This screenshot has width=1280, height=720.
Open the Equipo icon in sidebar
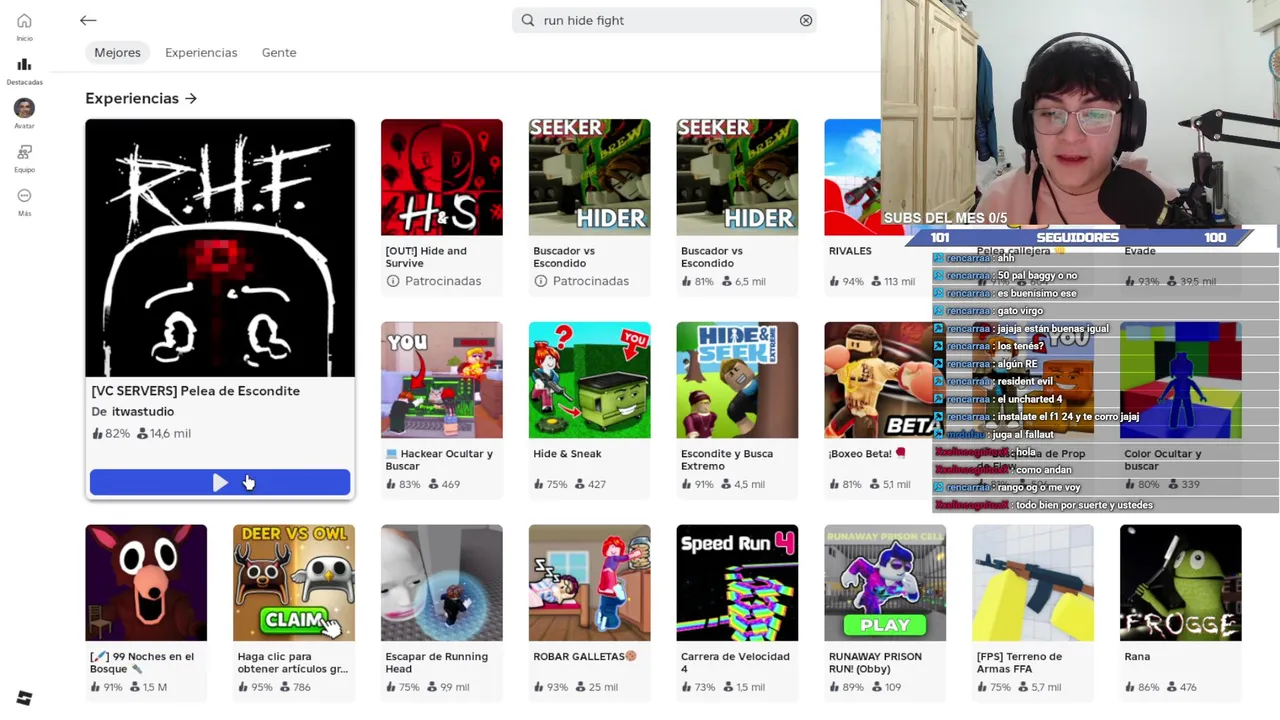24,152
